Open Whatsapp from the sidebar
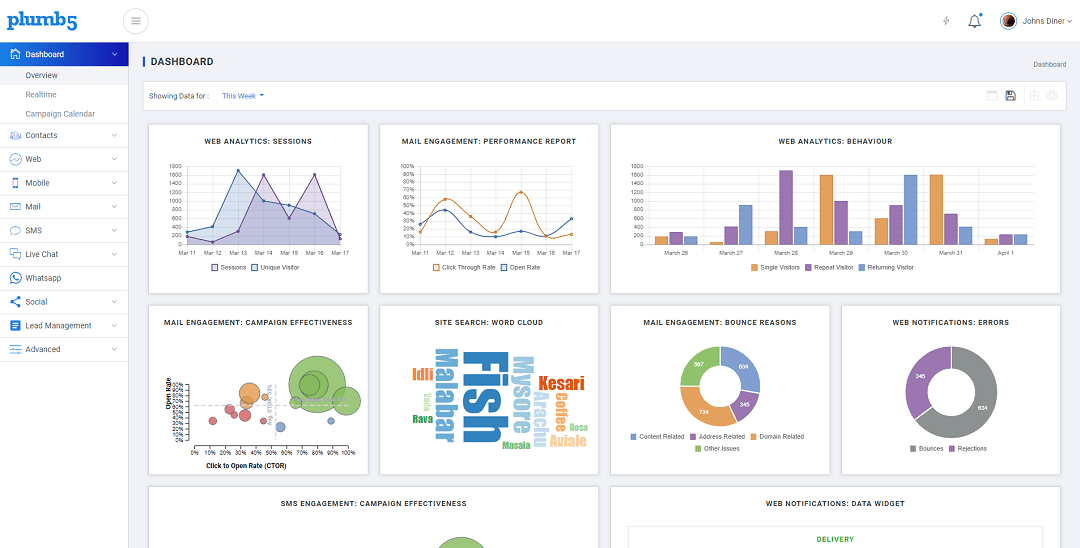The width and height of the screenshot is (1080, 548). 43,278
